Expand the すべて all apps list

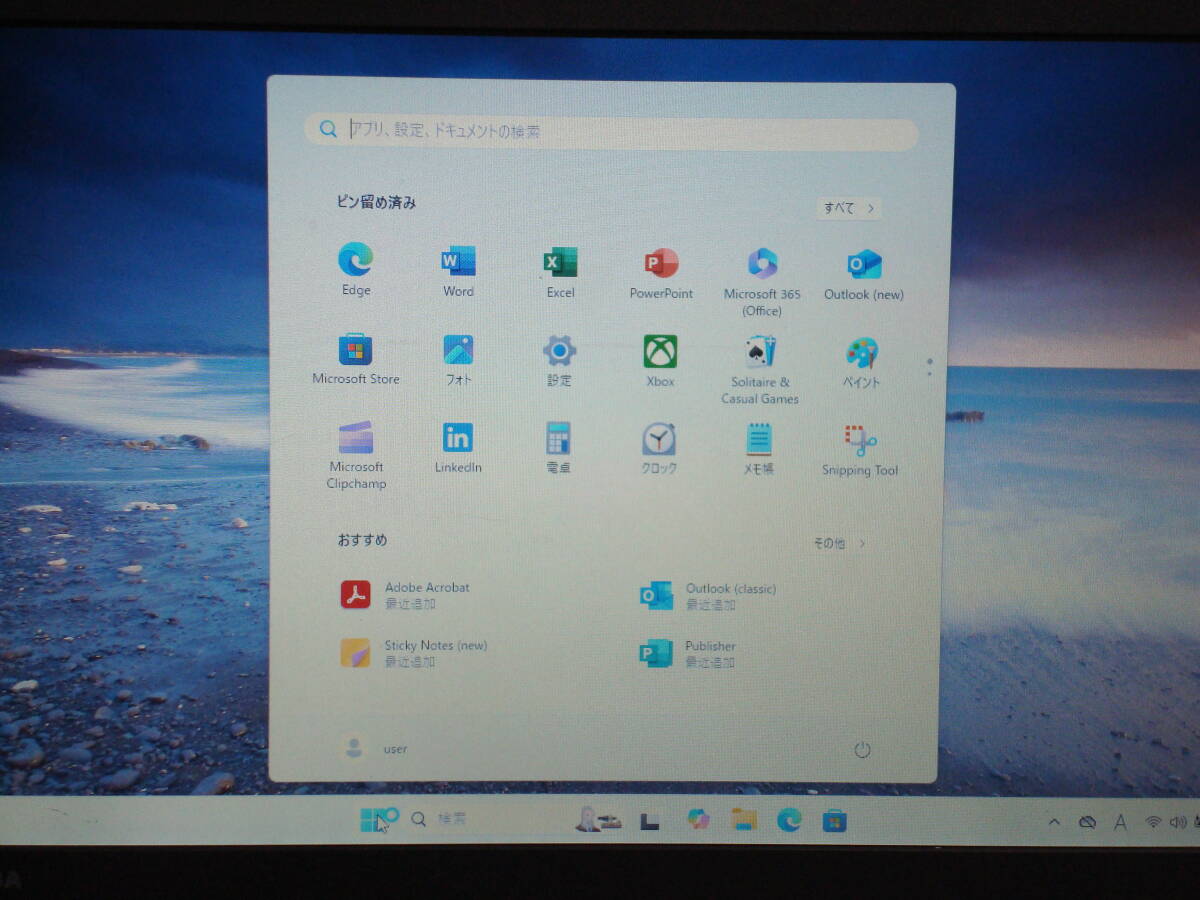(x=848, y=208)
